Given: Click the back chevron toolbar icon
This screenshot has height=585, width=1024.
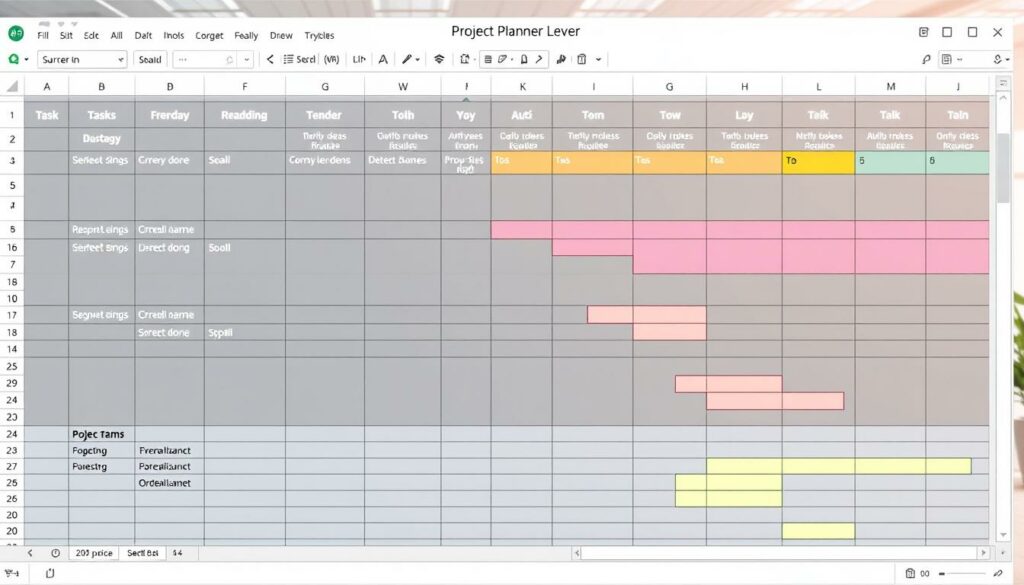Looking at the screenshot, I should coord(270,59).
